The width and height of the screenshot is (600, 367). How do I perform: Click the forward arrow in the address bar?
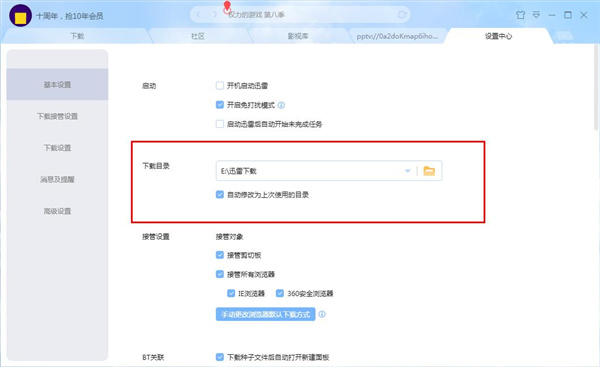click(215, 15)
